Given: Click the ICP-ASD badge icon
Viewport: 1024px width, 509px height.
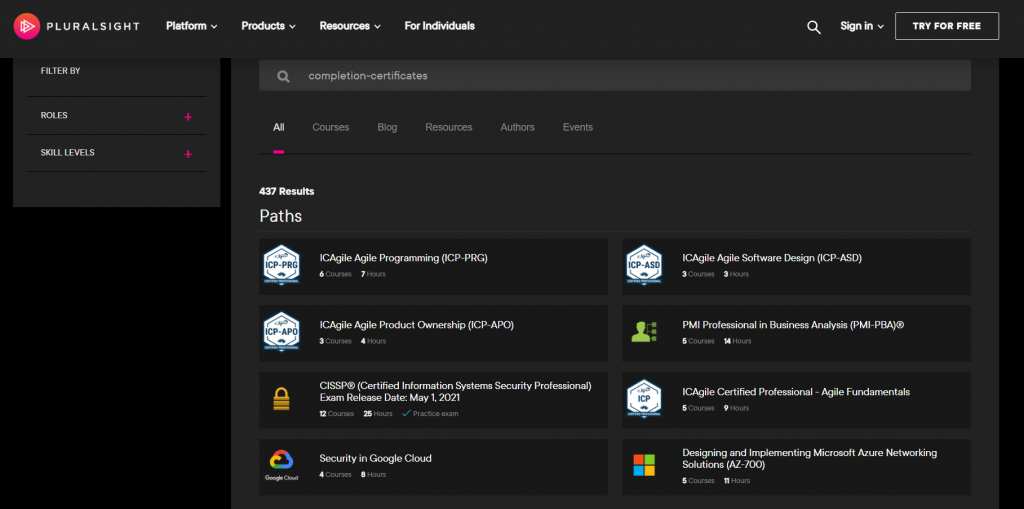Looking at the screenshot, I should tap(644, 265).
